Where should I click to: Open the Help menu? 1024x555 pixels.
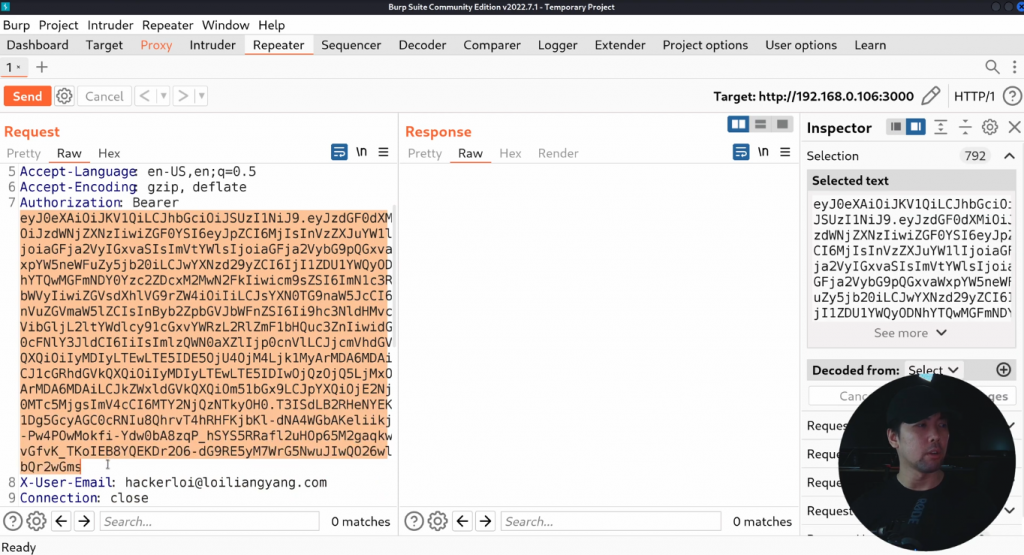pyautogui.click(x=271, y=25)
